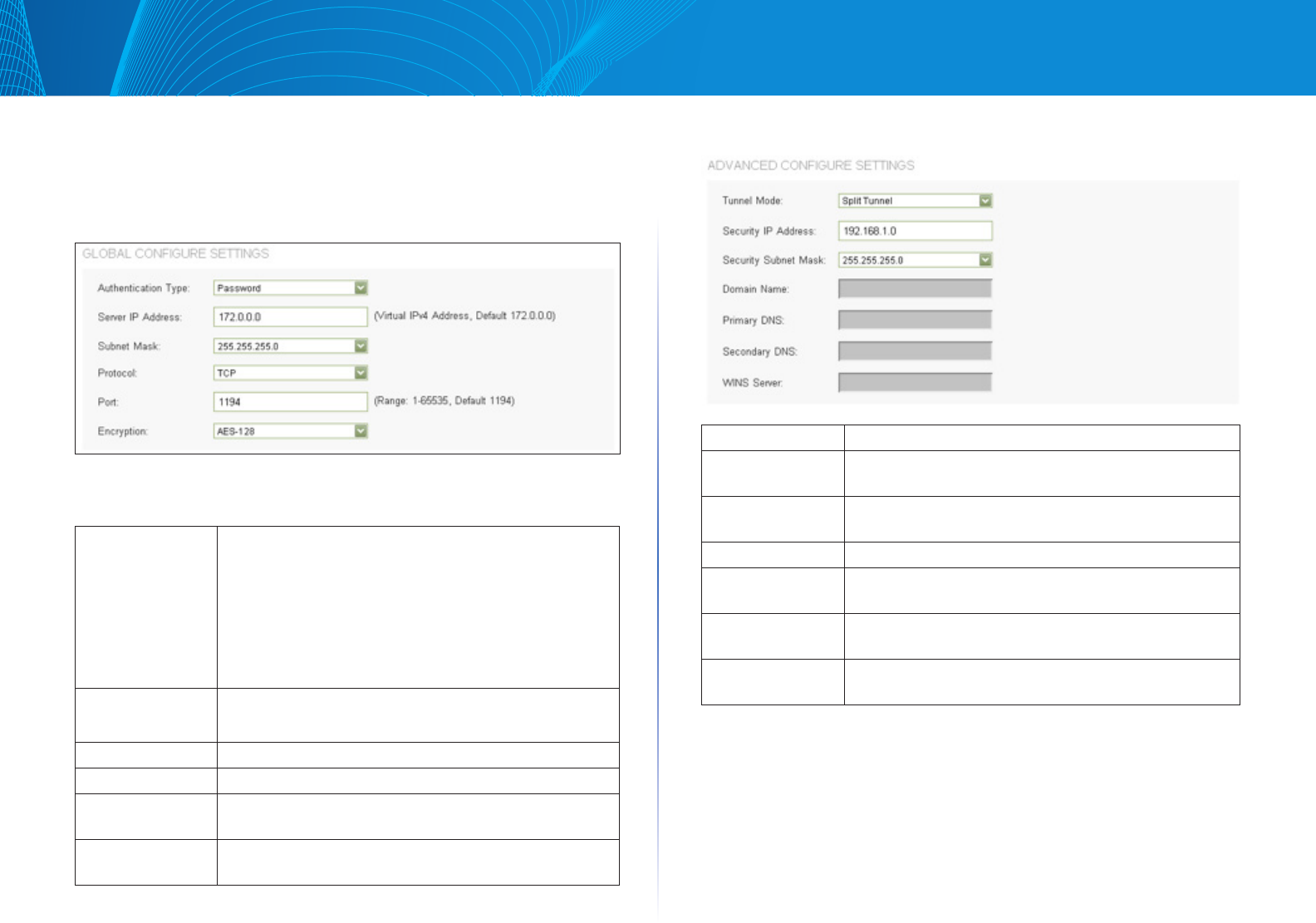Click the Global Subnet Mask dropdown arrow
Viewport: 1316px width, 923px height.
click(x=361, y=346)
